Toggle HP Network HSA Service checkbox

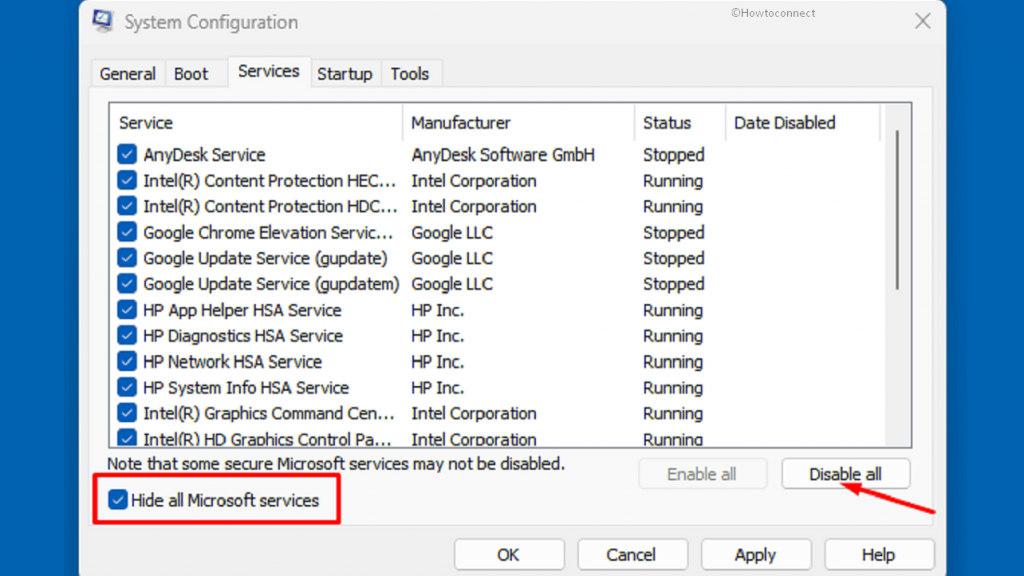click(x=127, y=362)
